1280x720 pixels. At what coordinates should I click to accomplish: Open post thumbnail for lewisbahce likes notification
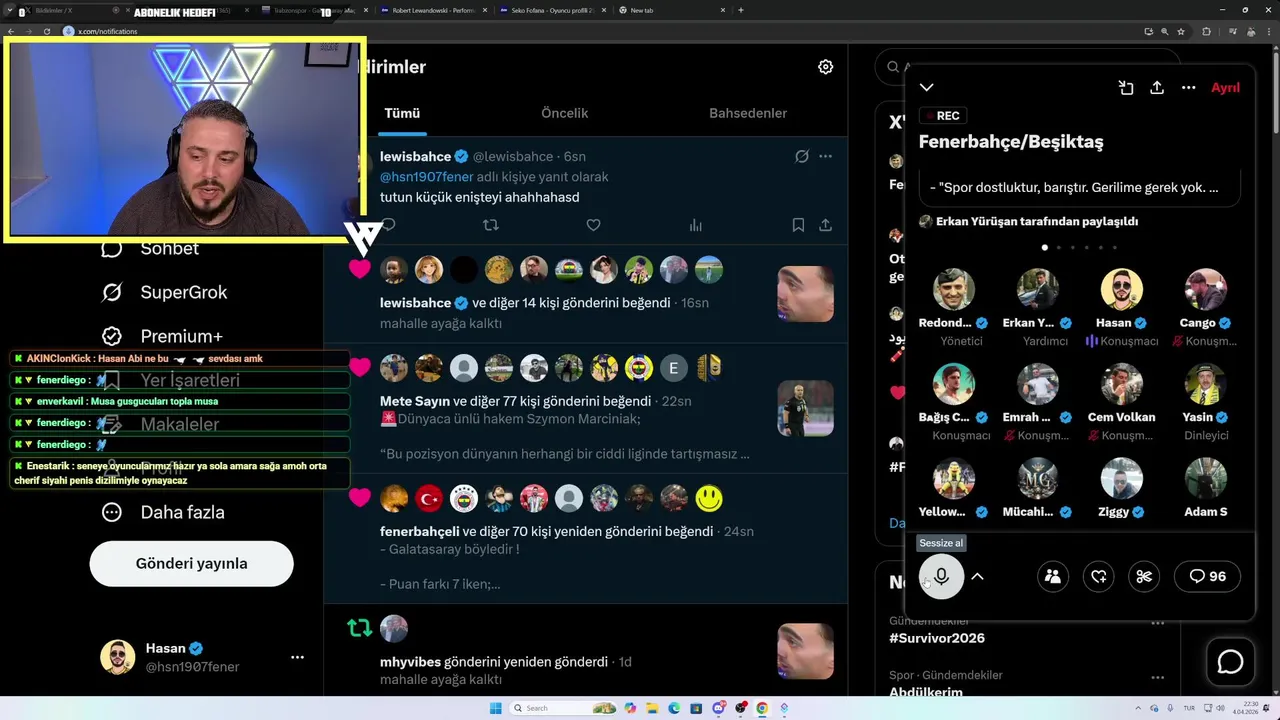[805, 293]
